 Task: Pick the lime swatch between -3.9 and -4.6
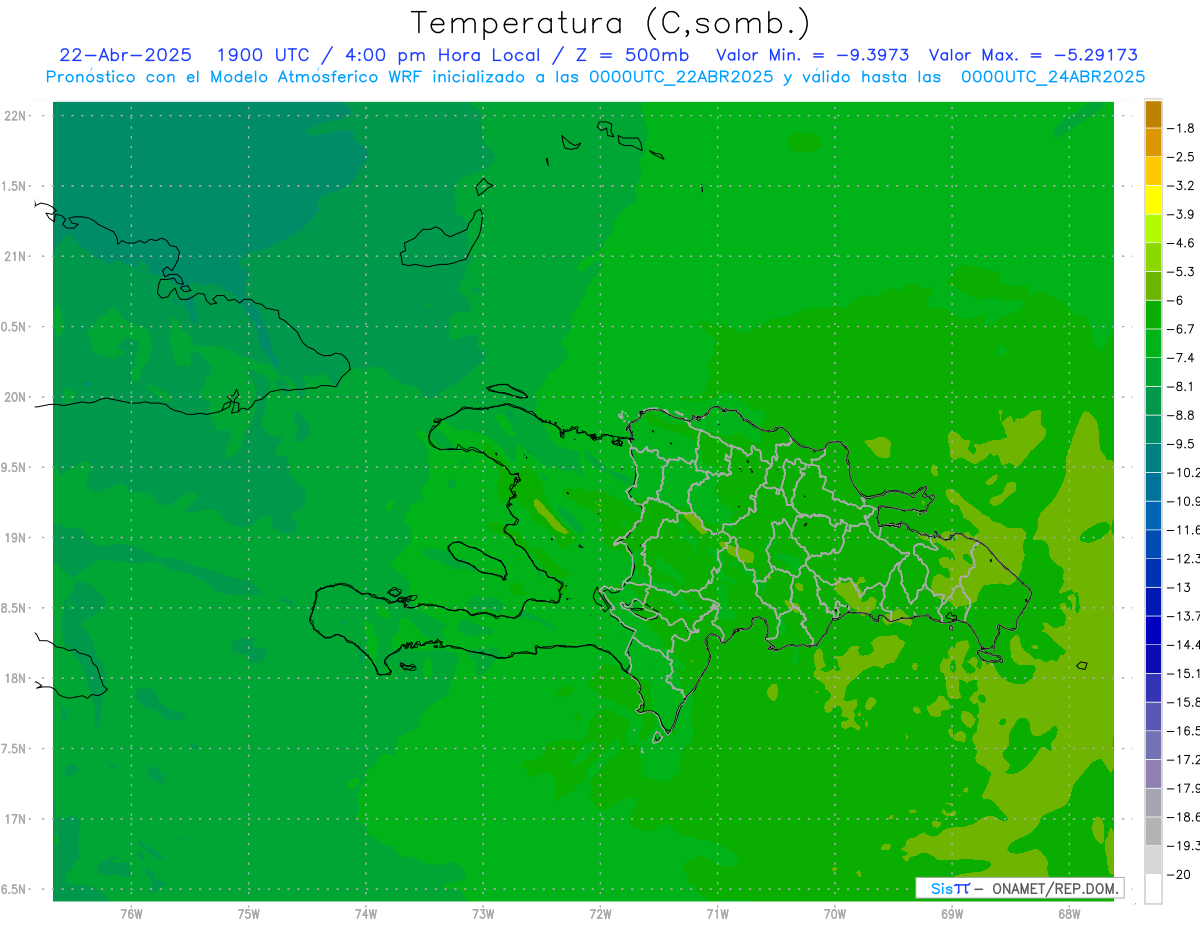(1153, 228)
